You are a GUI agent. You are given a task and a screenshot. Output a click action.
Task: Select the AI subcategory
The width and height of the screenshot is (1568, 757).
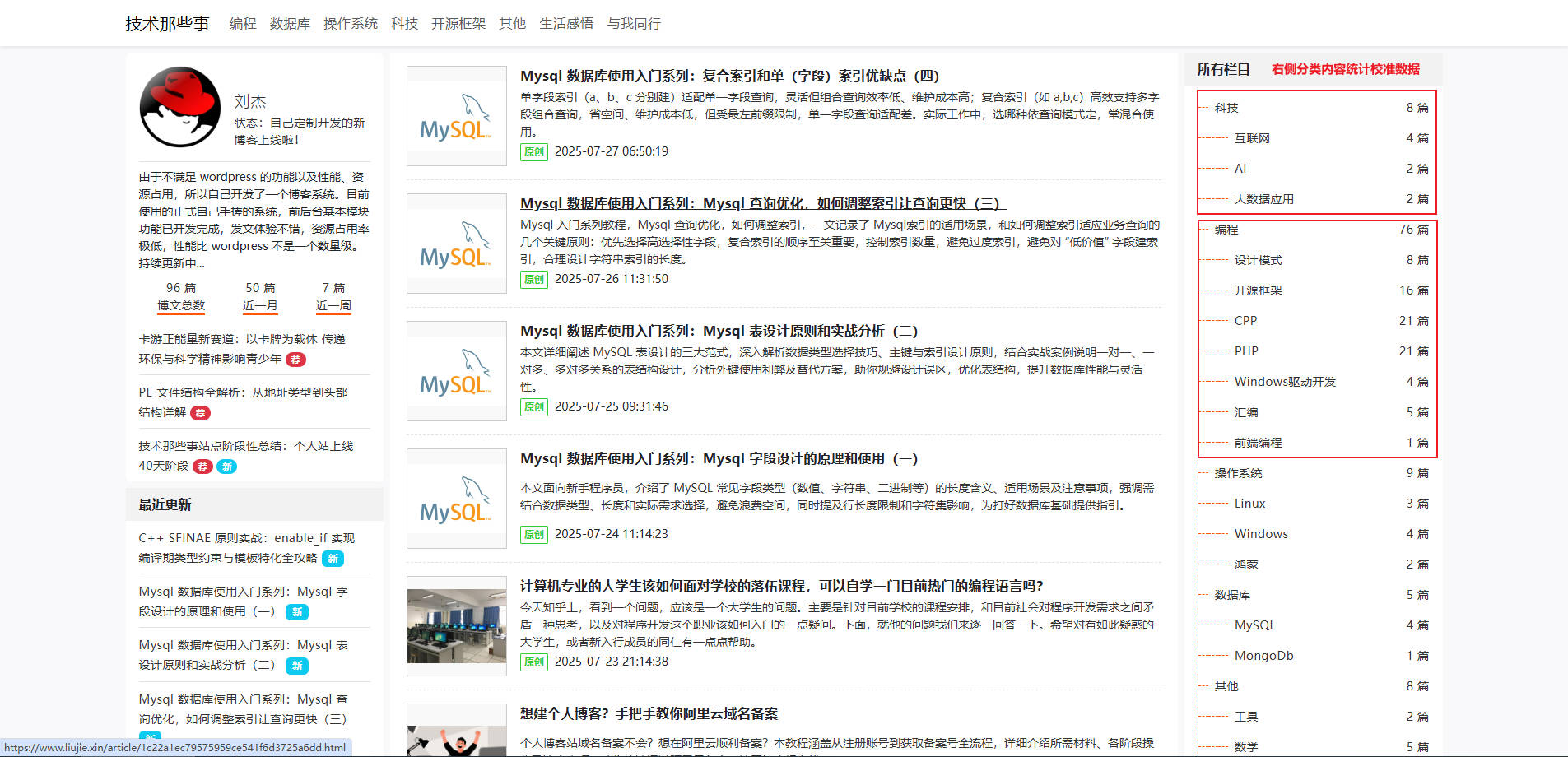pos(1240,169)
